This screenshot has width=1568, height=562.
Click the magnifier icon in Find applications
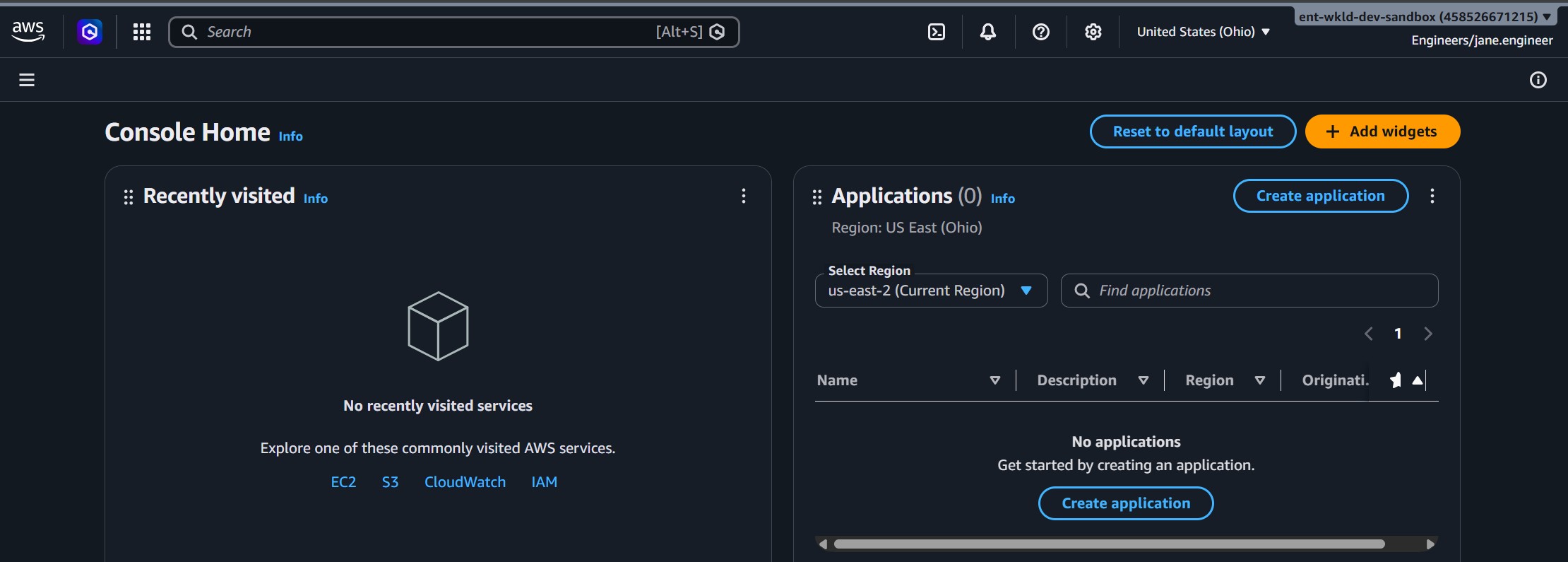1082,291
